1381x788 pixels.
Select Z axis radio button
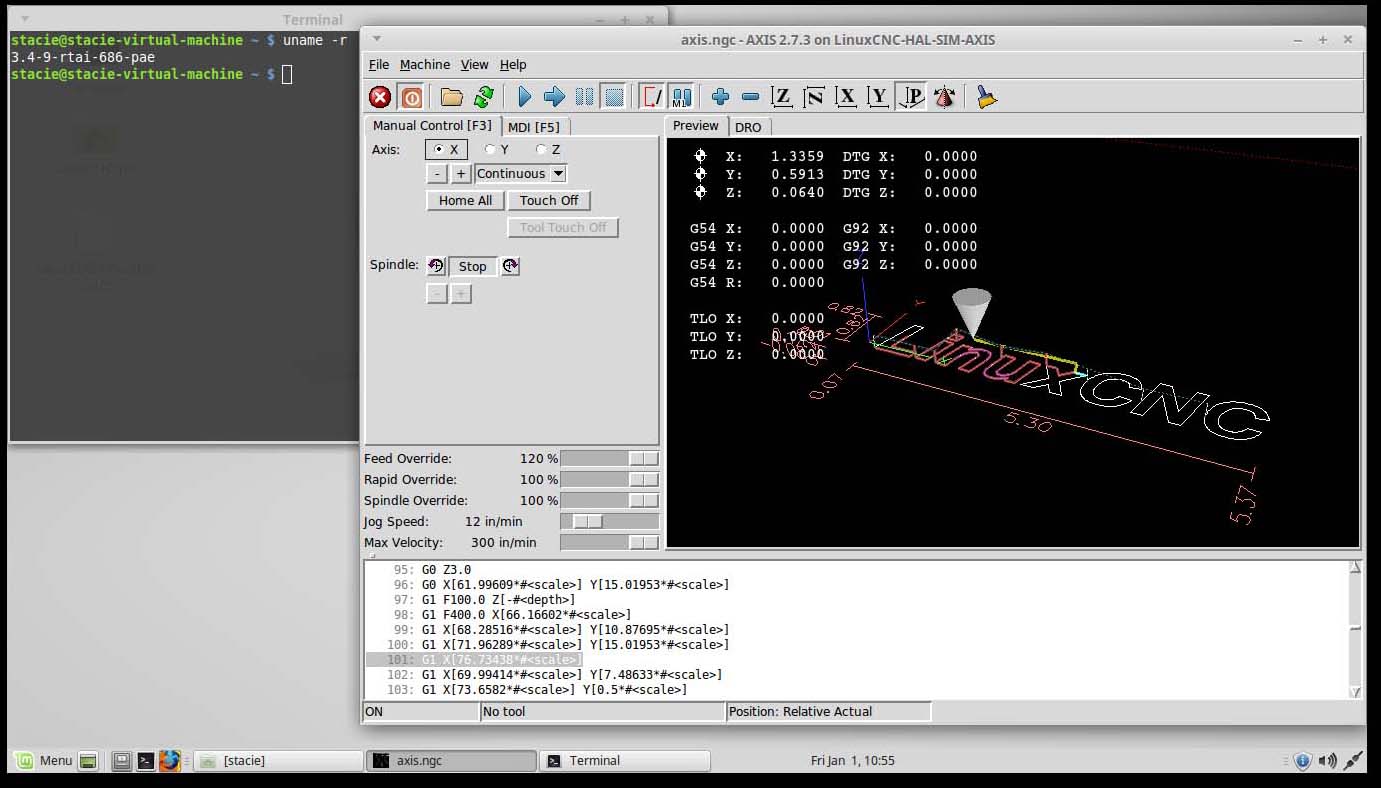point(548,149)
